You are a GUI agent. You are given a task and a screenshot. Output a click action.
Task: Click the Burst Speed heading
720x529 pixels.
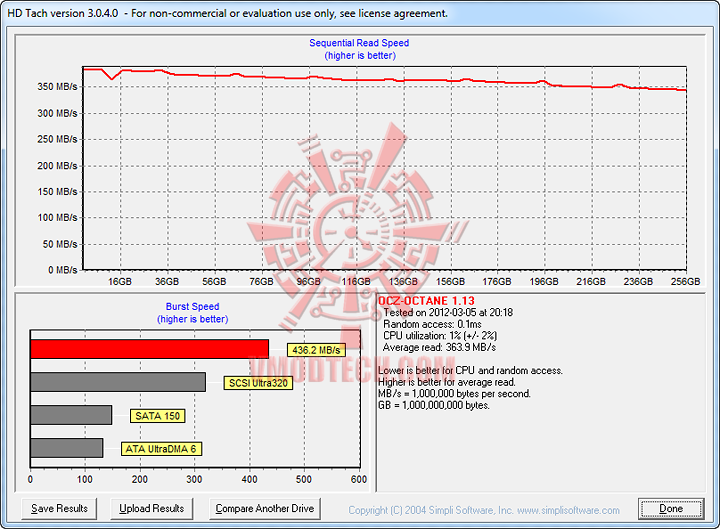tap(192, 306)
